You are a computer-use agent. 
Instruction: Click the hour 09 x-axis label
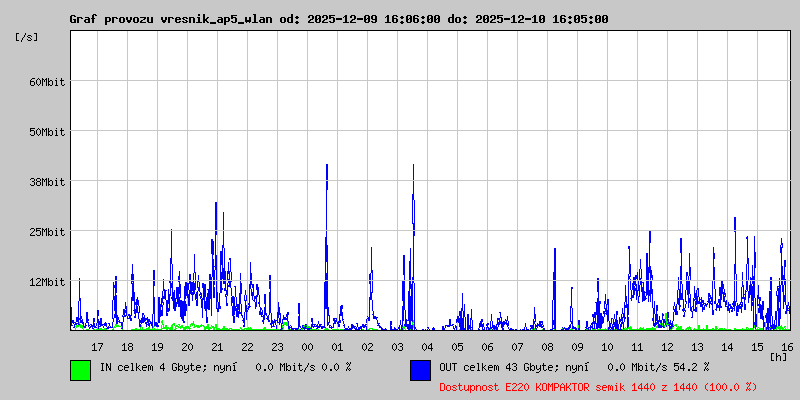[578, 347]
